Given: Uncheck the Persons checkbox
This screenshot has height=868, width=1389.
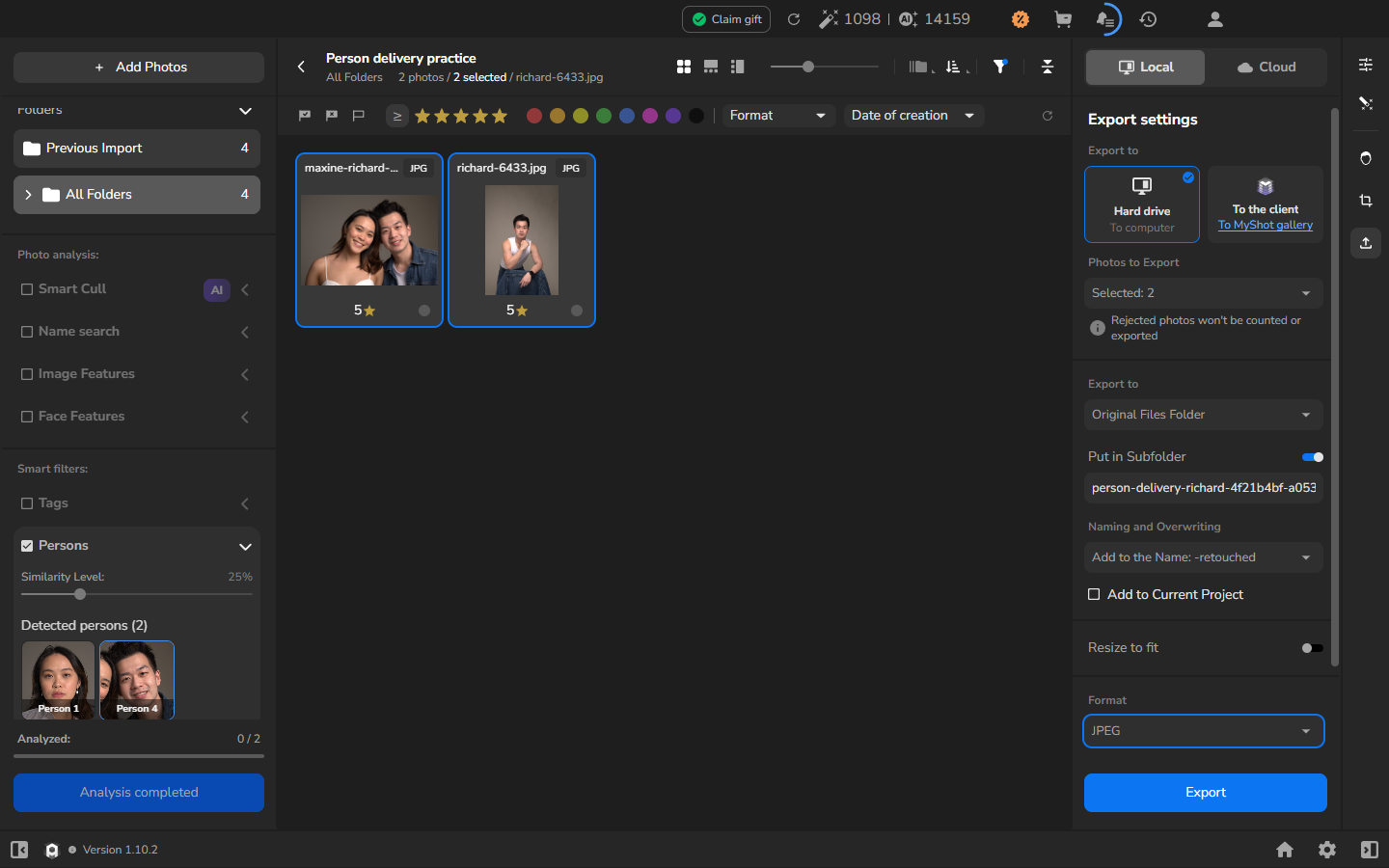Looking at the screenshot, I should (27, 546).
